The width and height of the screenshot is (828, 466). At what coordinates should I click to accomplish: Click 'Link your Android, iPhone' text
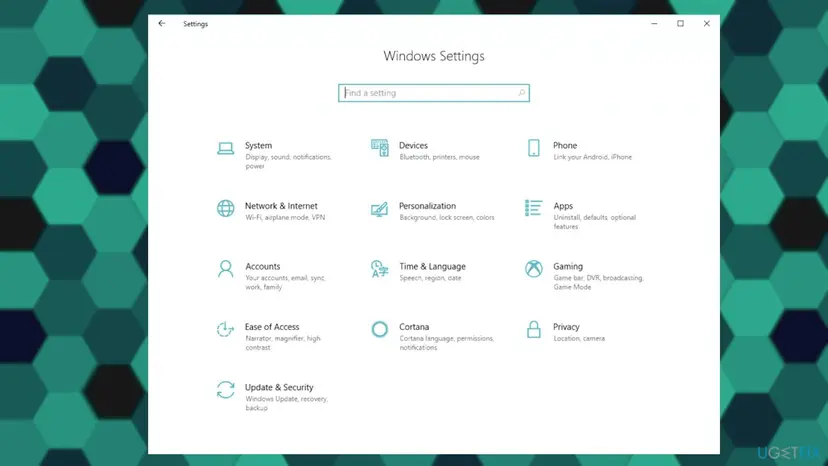pyautogui.click(x=592, y=157)
